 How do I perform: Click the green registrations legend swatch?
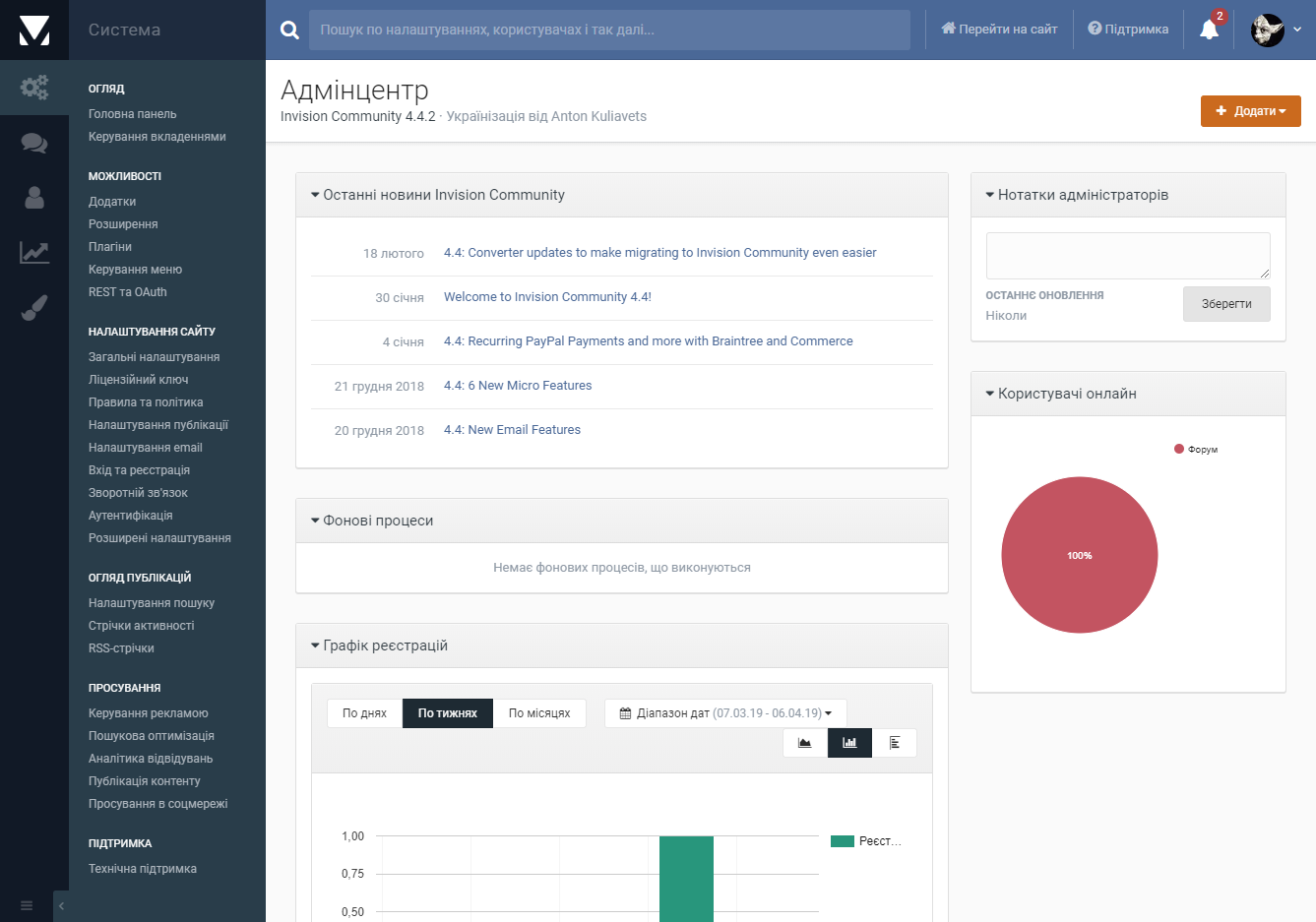842,841
